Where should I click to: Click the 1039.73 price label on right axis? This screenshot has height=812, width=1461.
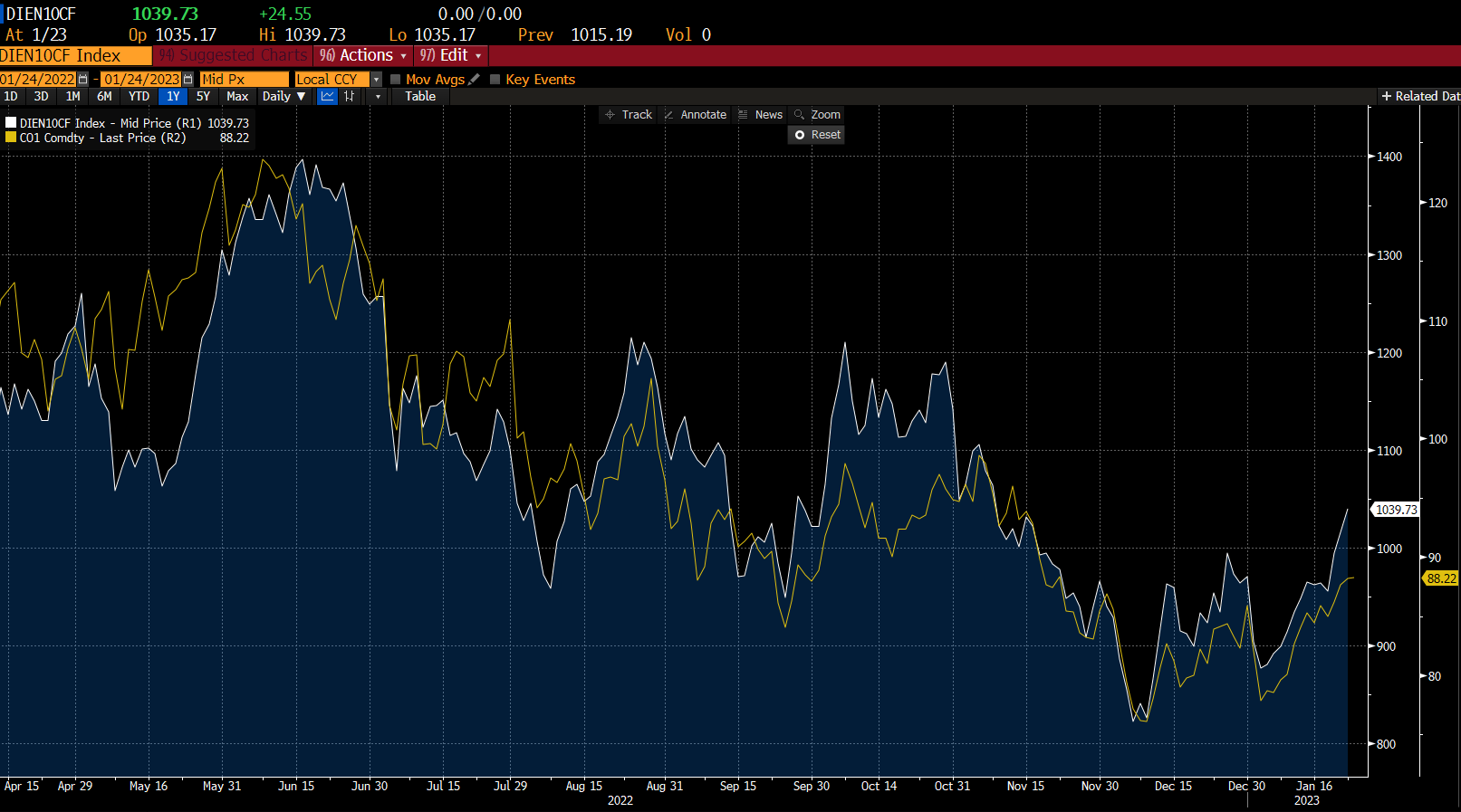coord(1396,510)
